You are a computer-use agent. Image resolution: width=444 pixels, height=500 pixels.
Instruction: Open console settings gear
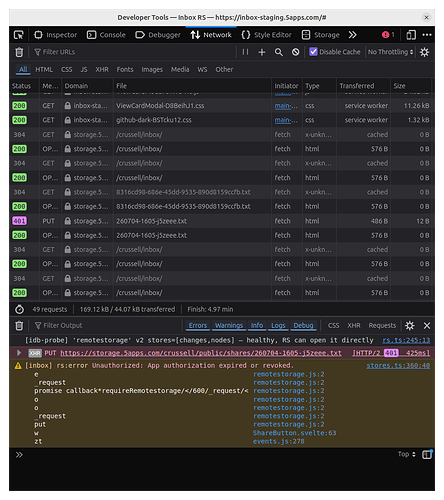tap(410, 325)
